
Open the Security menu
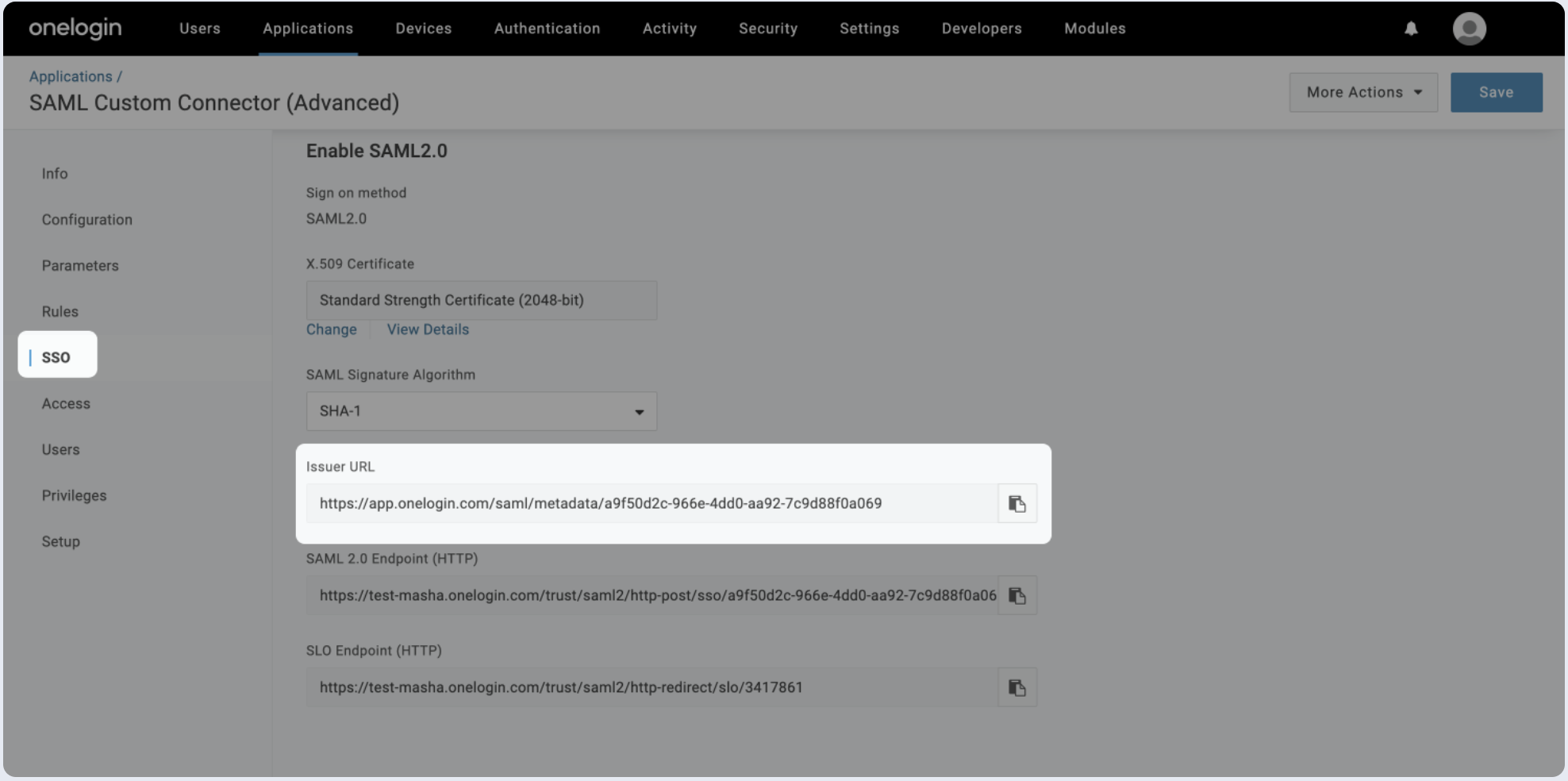767,29
